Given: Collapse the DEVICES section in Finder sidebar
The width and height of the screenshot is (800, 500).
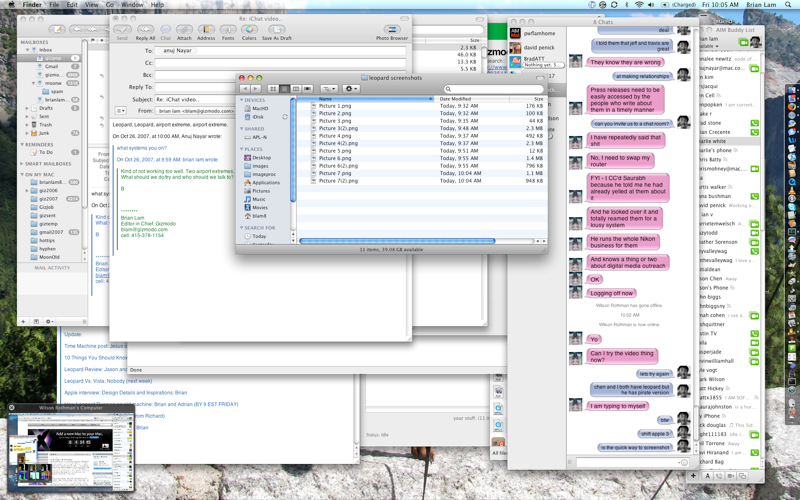Looking at the screenshot, I should click(242, 100).
